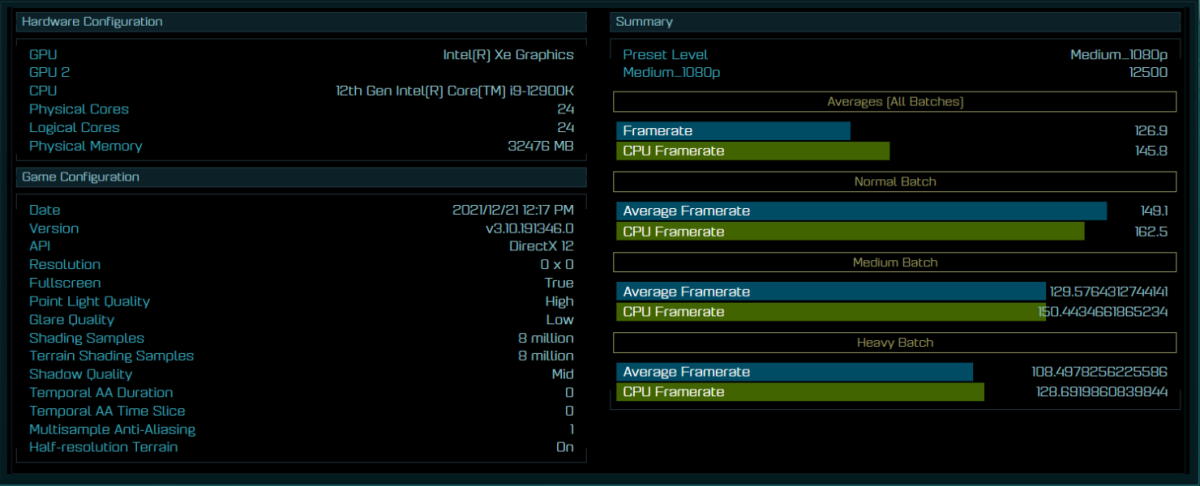Click the Averages (All Batches) section heading
The width and height of the screenshot is (1200, 486).
pyautogui.click(x=894, y=101)
